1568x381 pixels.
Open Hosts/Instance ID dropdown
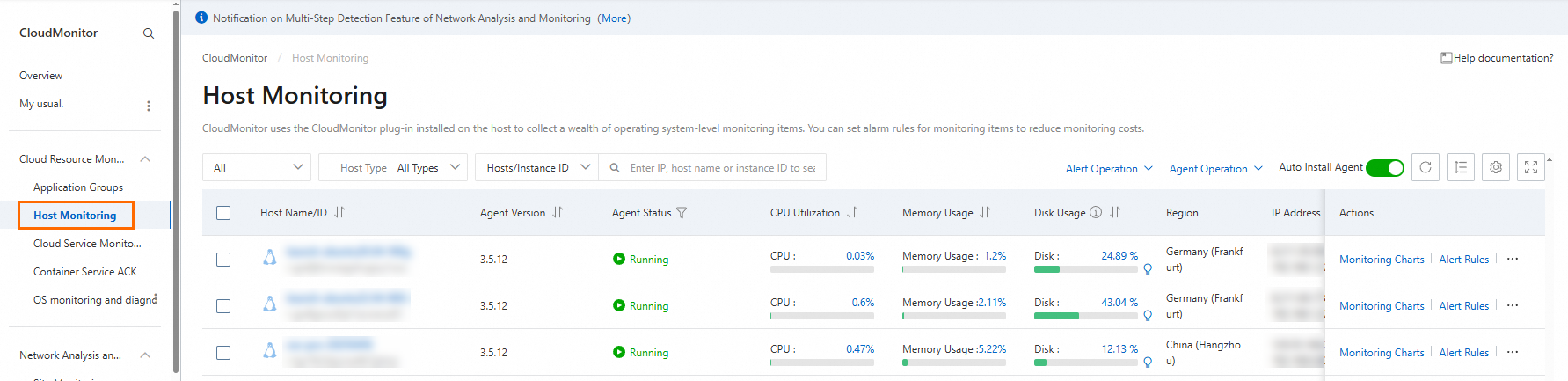(x=536, y=167)
